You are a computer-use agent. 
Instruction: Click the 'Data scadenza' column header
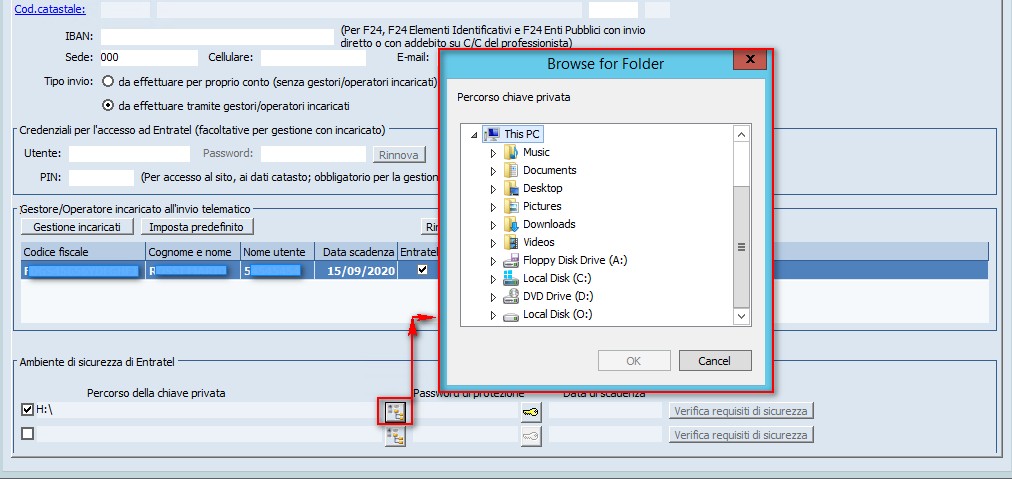[357, 252]
